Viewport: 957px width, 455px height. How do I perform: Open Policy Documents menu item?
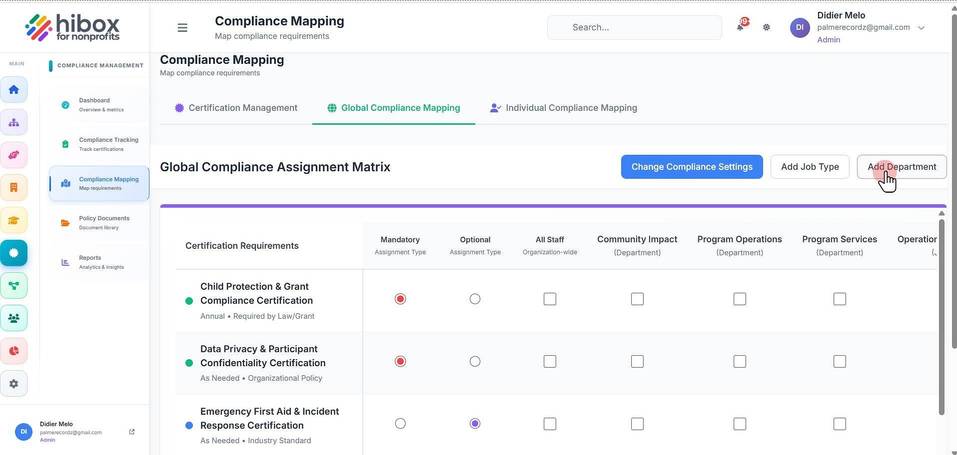point(99,222)
